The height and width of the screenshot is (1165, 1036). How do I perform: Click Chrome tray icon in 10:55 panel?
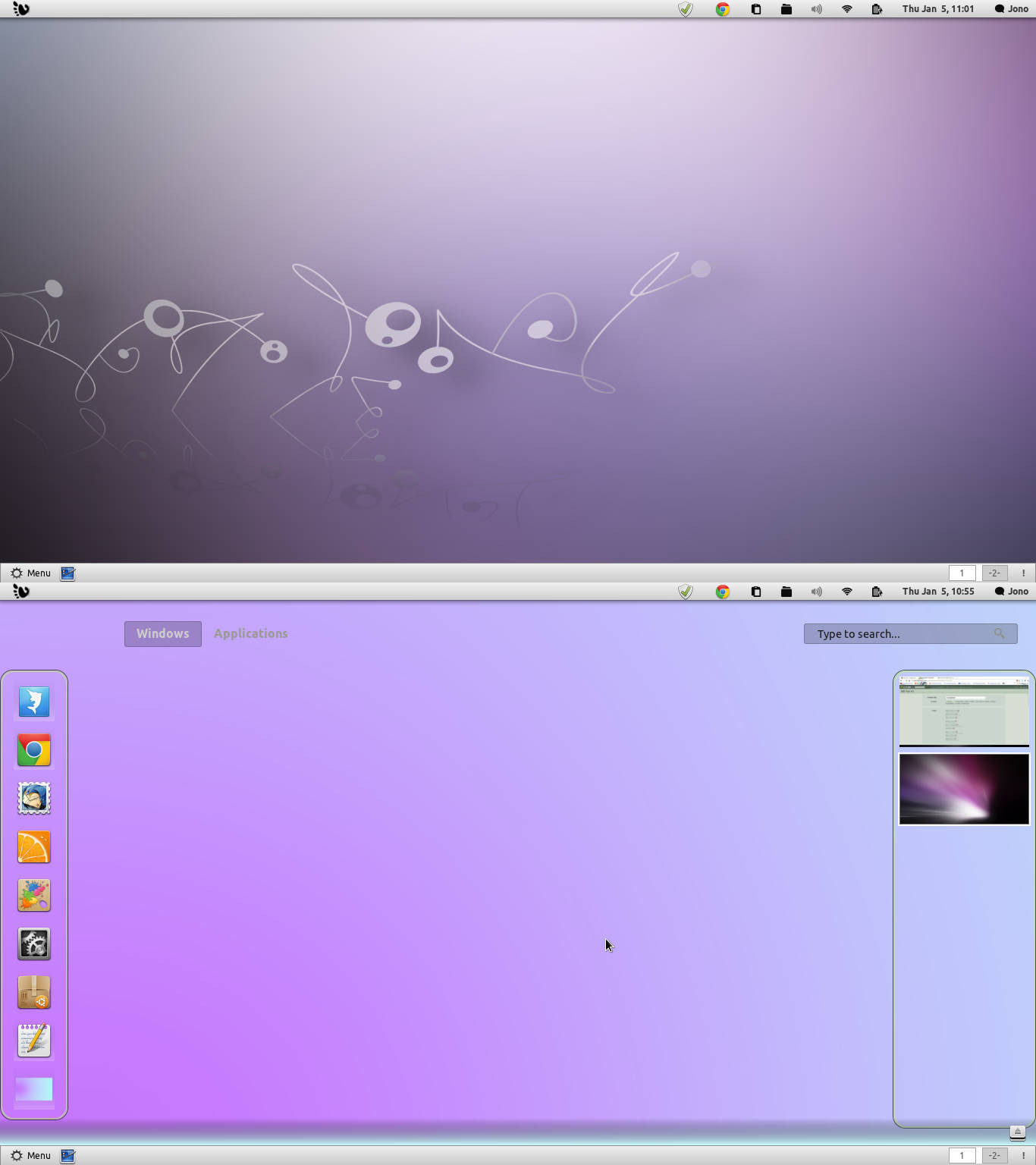723,592
